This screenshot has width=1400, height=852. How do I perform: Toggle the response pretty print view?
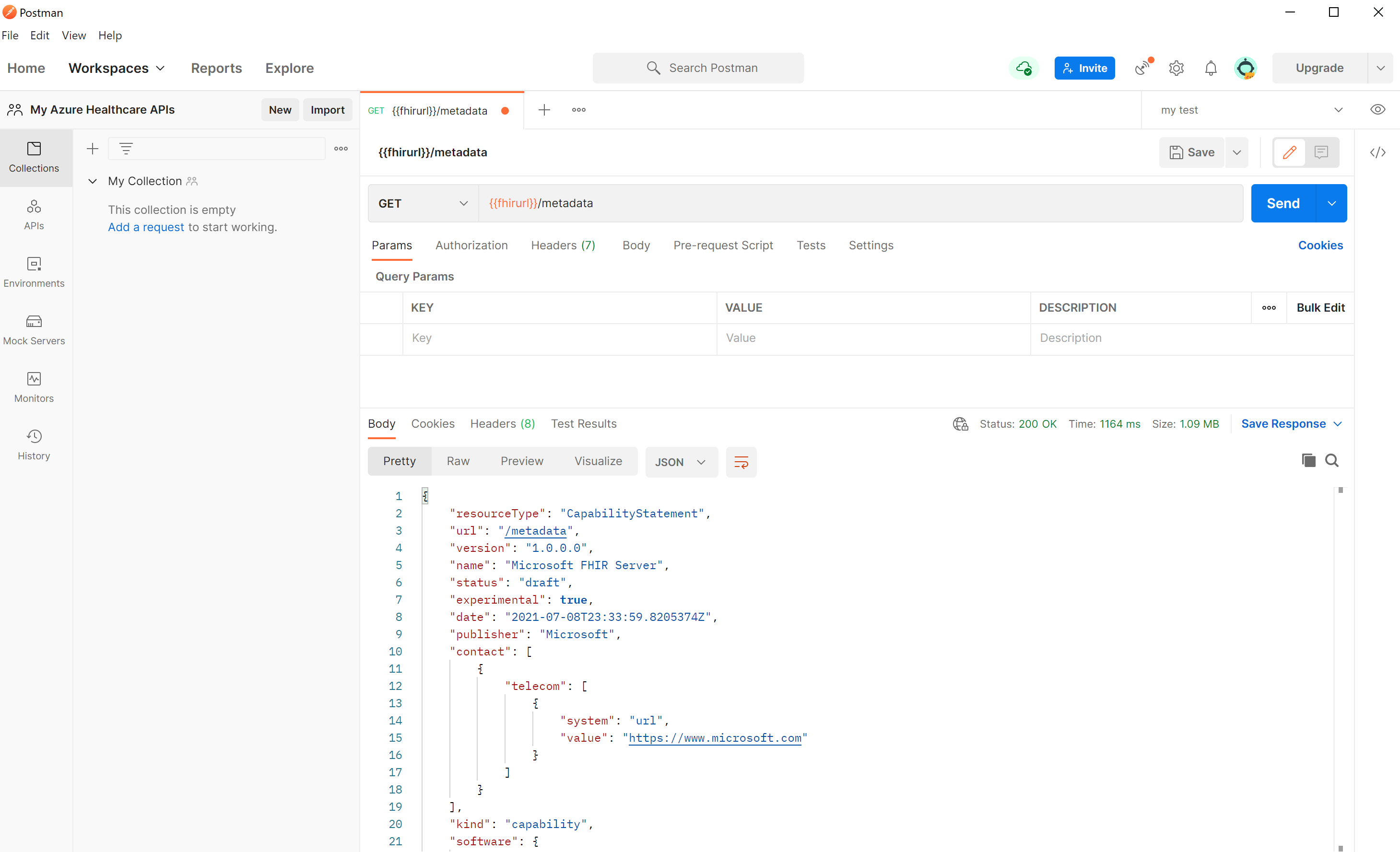400,461
